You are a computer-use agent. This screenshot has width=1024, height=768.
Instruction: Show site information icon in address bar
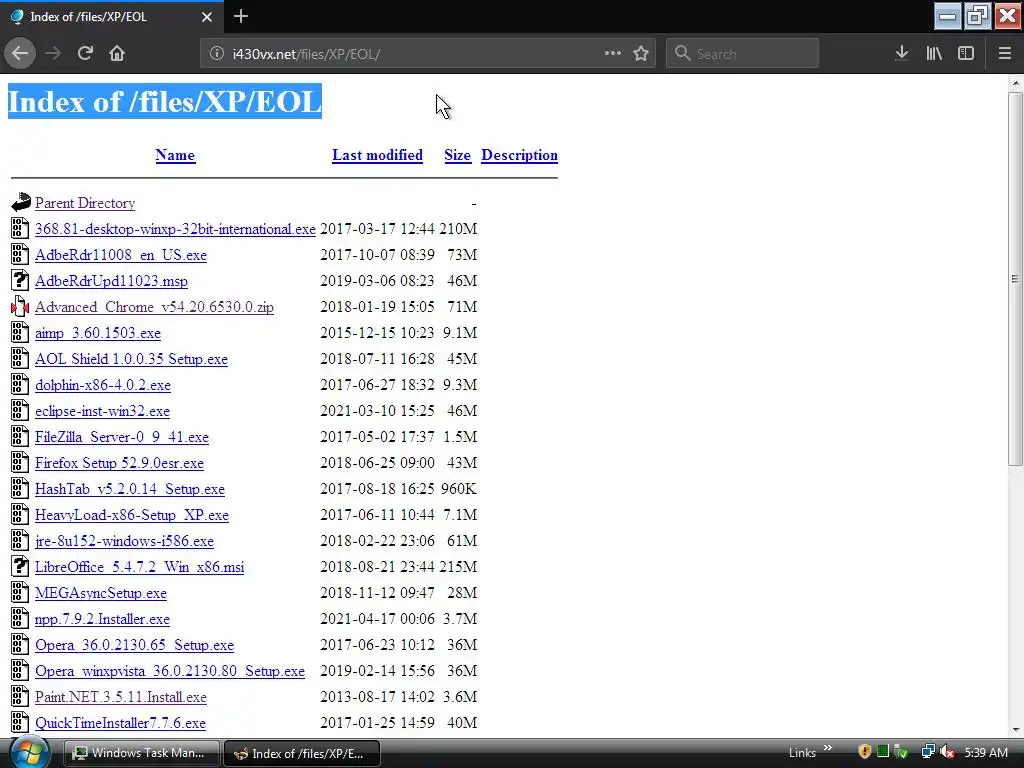pos(217,54)
